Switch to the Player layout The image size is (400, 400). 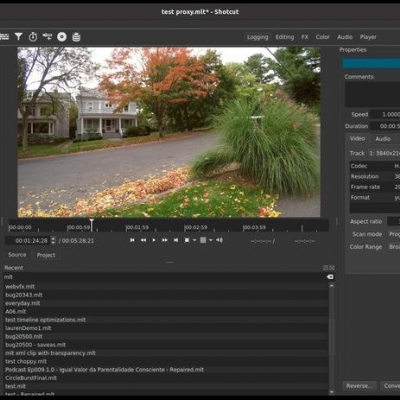click(368, 37)
